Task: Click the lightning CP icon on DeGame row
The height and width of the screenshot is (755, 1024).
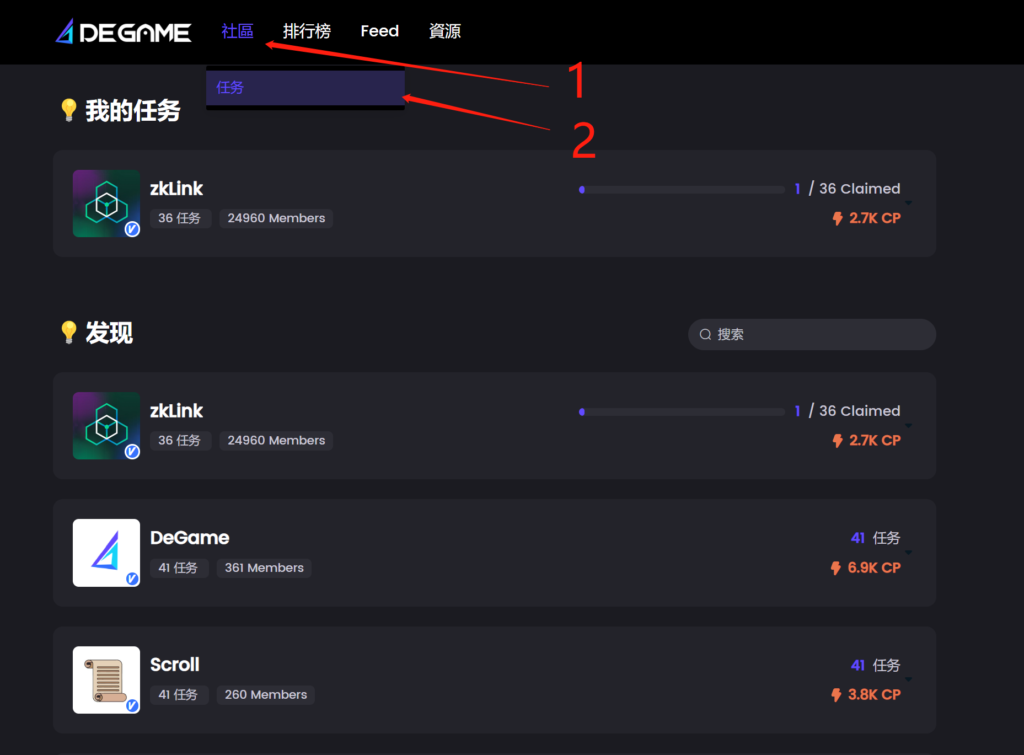Action: tap(836, 568)
